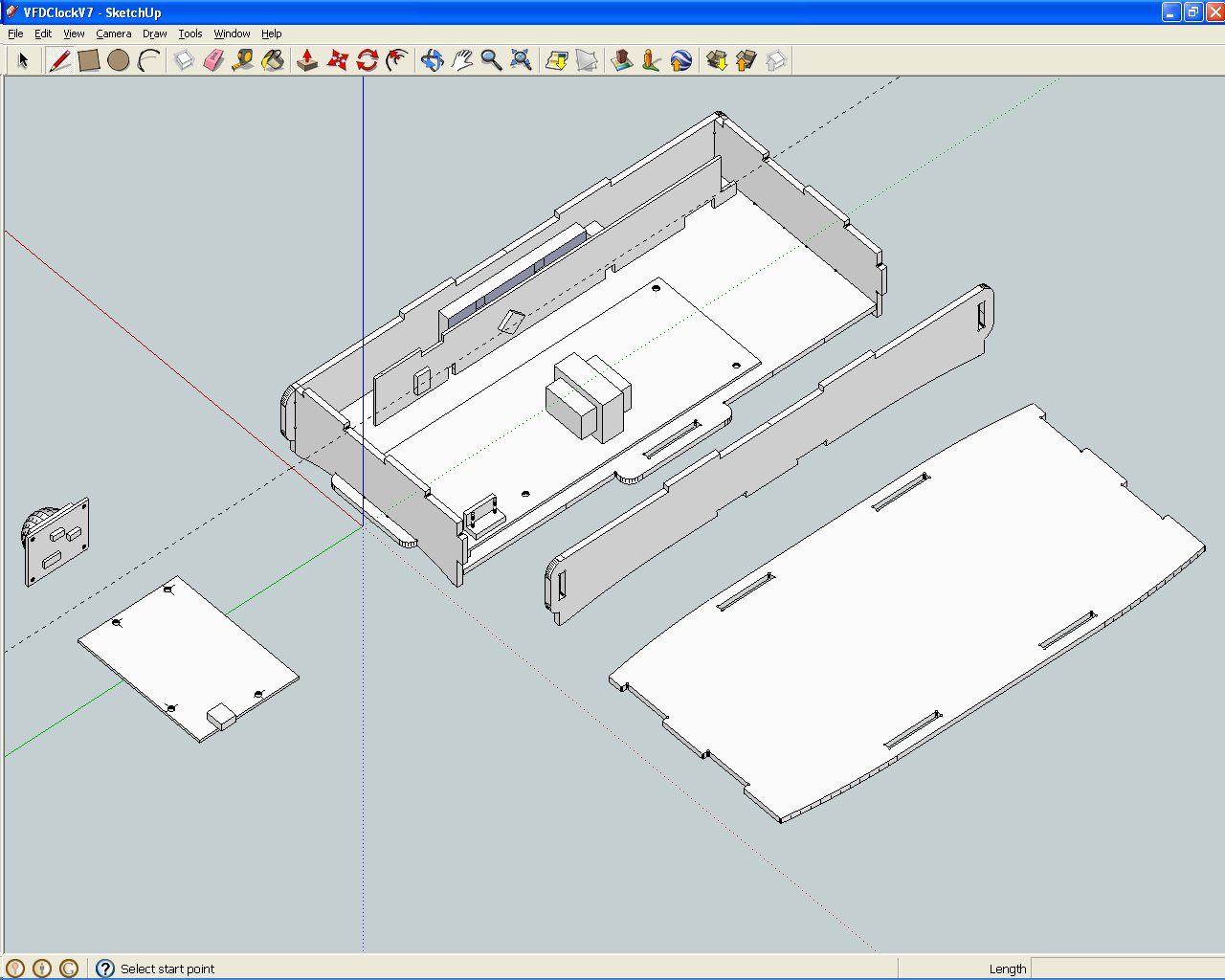1225x980 pixels.
Task: Click the geo-location status icon
Action: click(x=15, y=969)
